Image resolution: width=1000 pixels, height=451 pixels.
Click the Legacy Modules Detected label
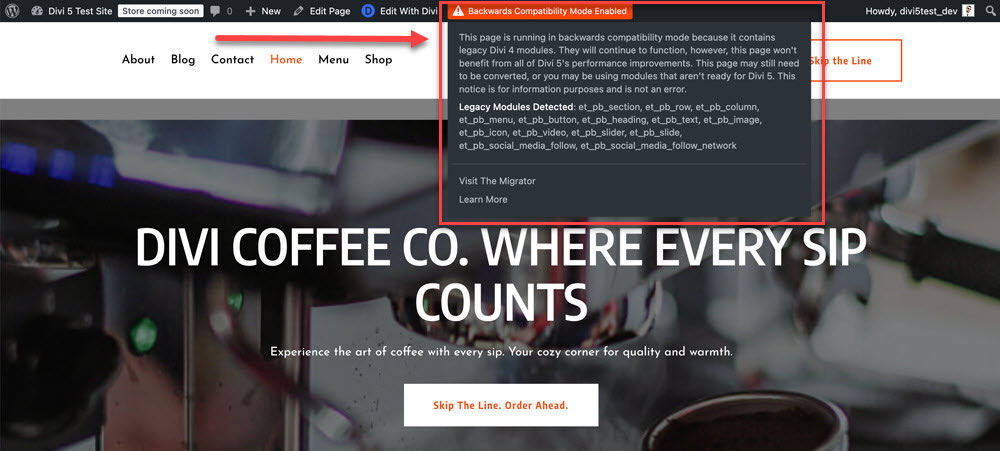click(x=516, y=107)
